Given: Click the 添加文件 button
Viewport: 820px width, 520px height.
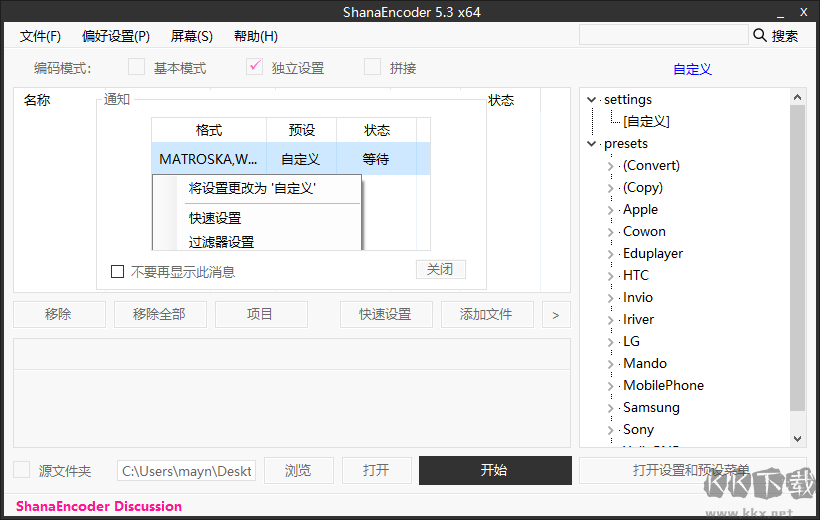Looking at the screenshot, I should pos(487,314).
